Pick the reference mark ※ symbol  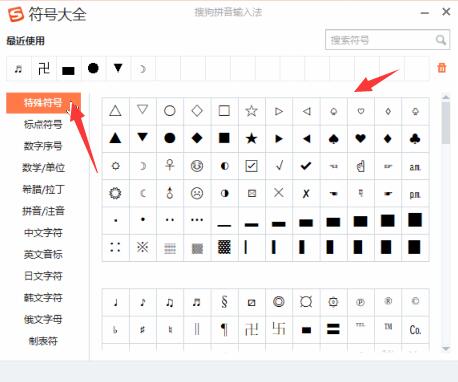point(143,247)
